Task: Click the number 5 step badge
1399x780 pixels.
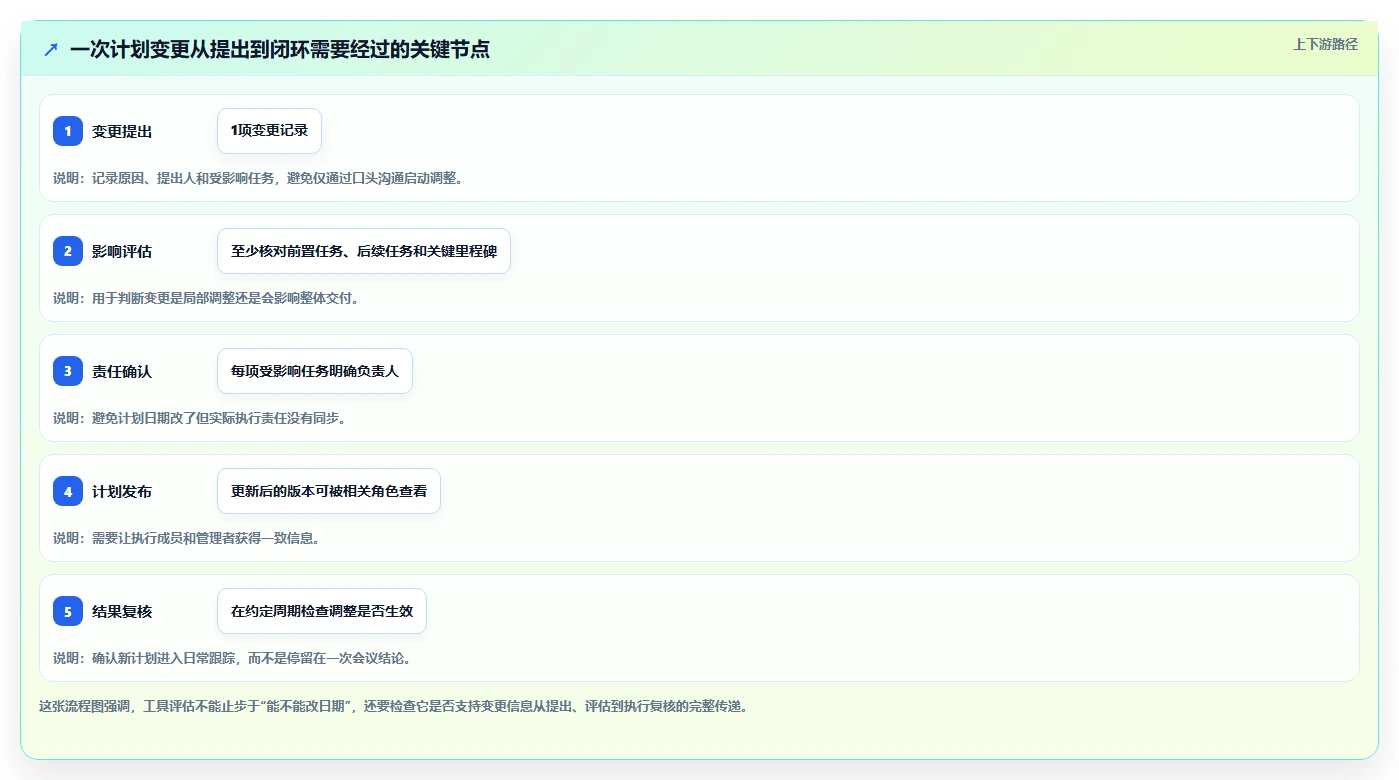Action: coord(68,611)
